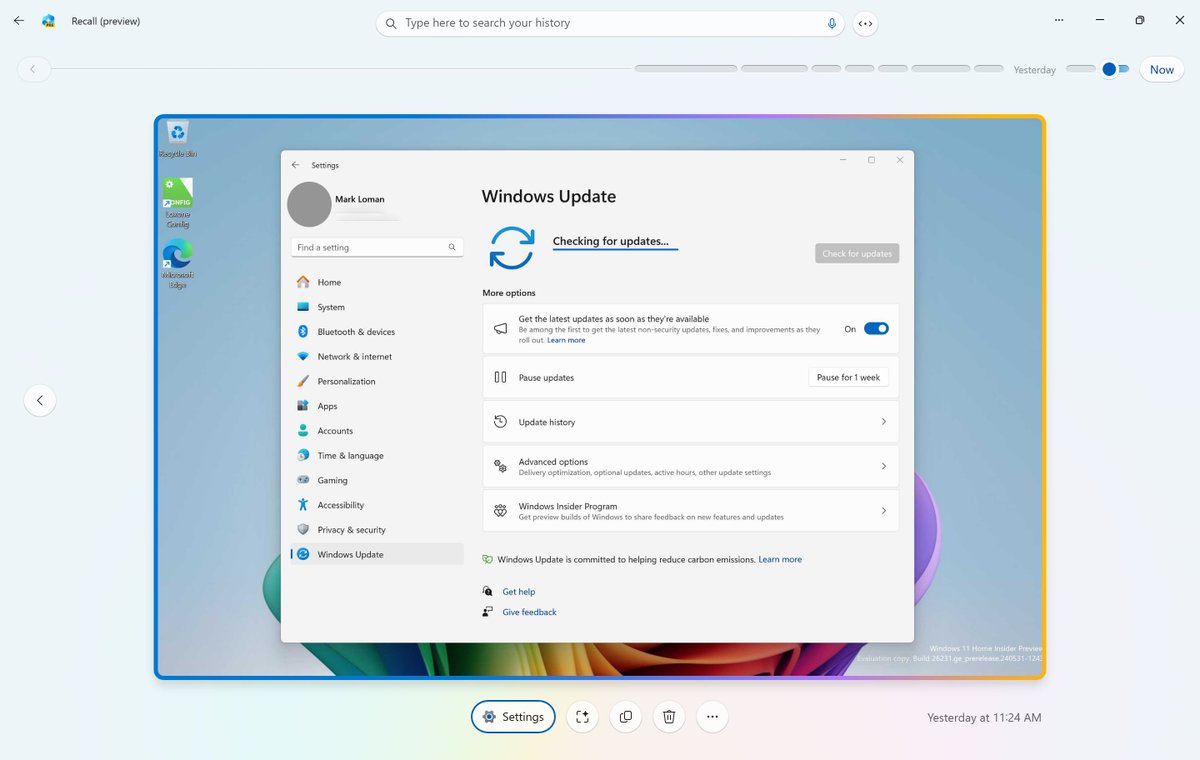The width and height of the screenshot is (1200, 760).
Task: Click the blue timeline position handle
Action: [1109, 69]
